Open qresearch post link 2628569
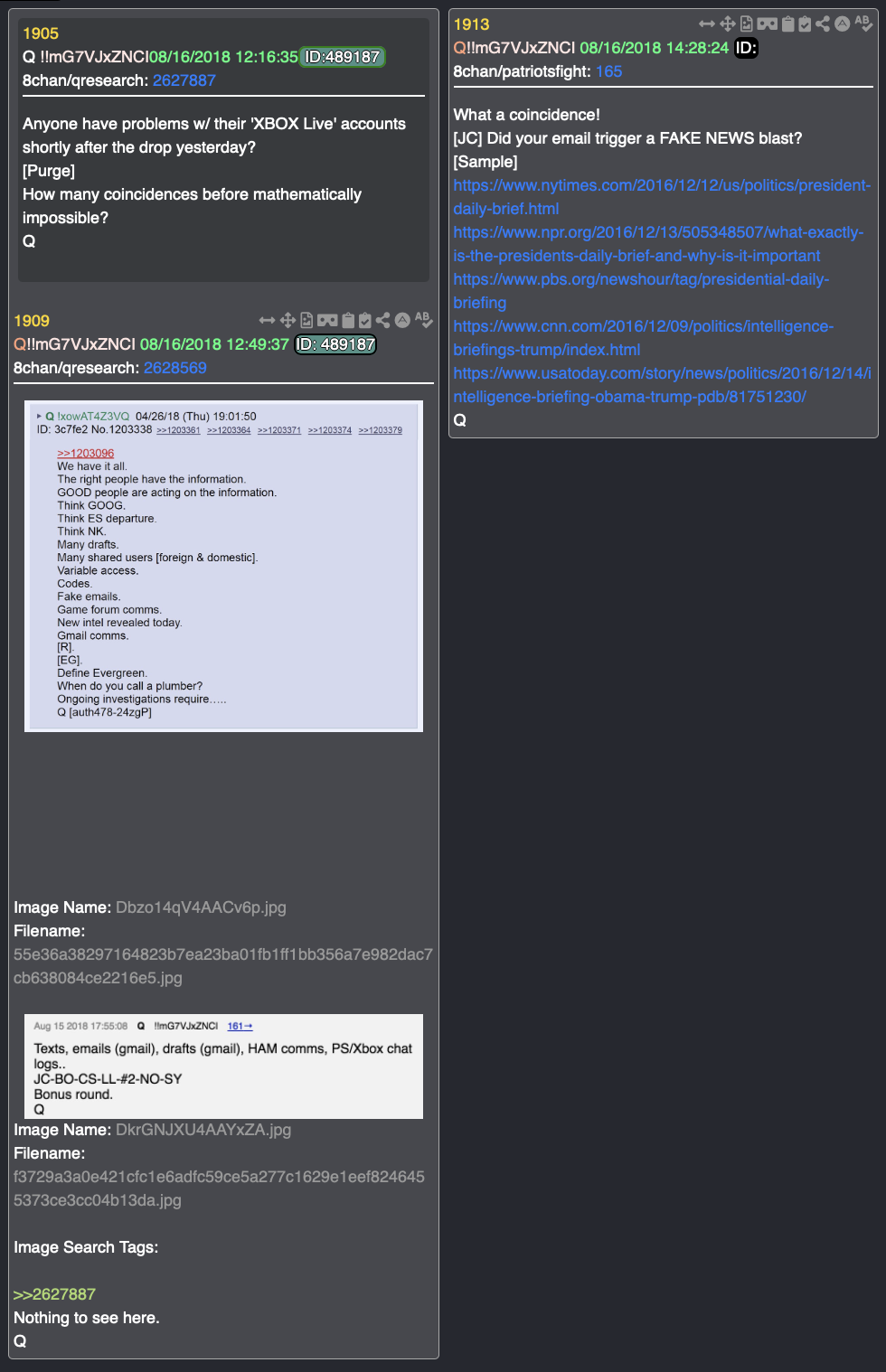 [175, 368]
